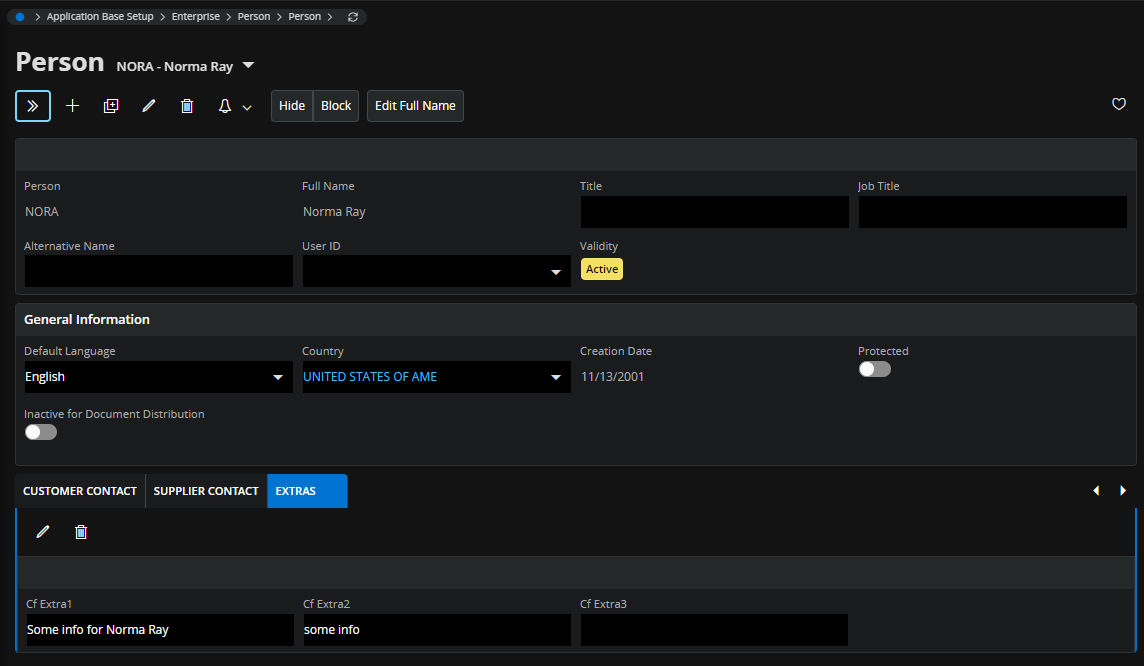Delete the Extras row using its trash icon

(x=81, y=531)
